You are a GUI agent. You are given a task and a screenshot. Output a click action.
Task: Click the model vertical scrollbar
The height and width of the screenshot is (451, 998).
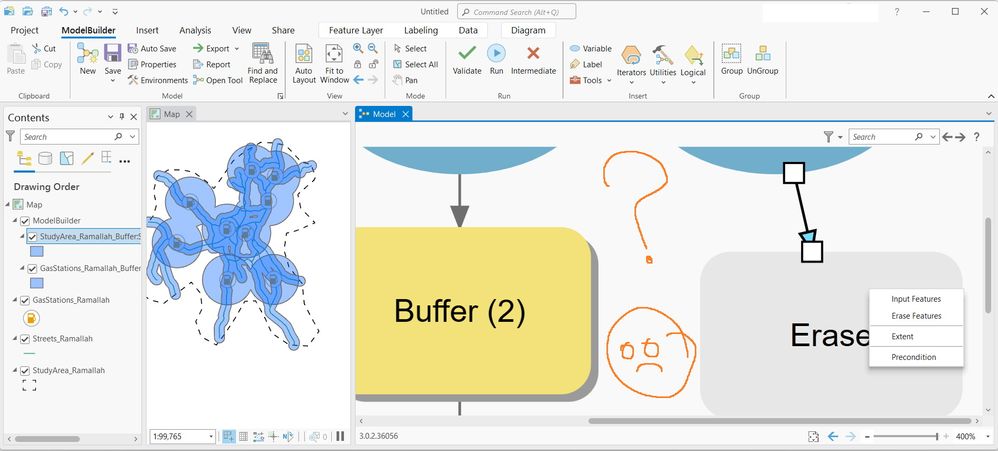[x=988, y=266]
